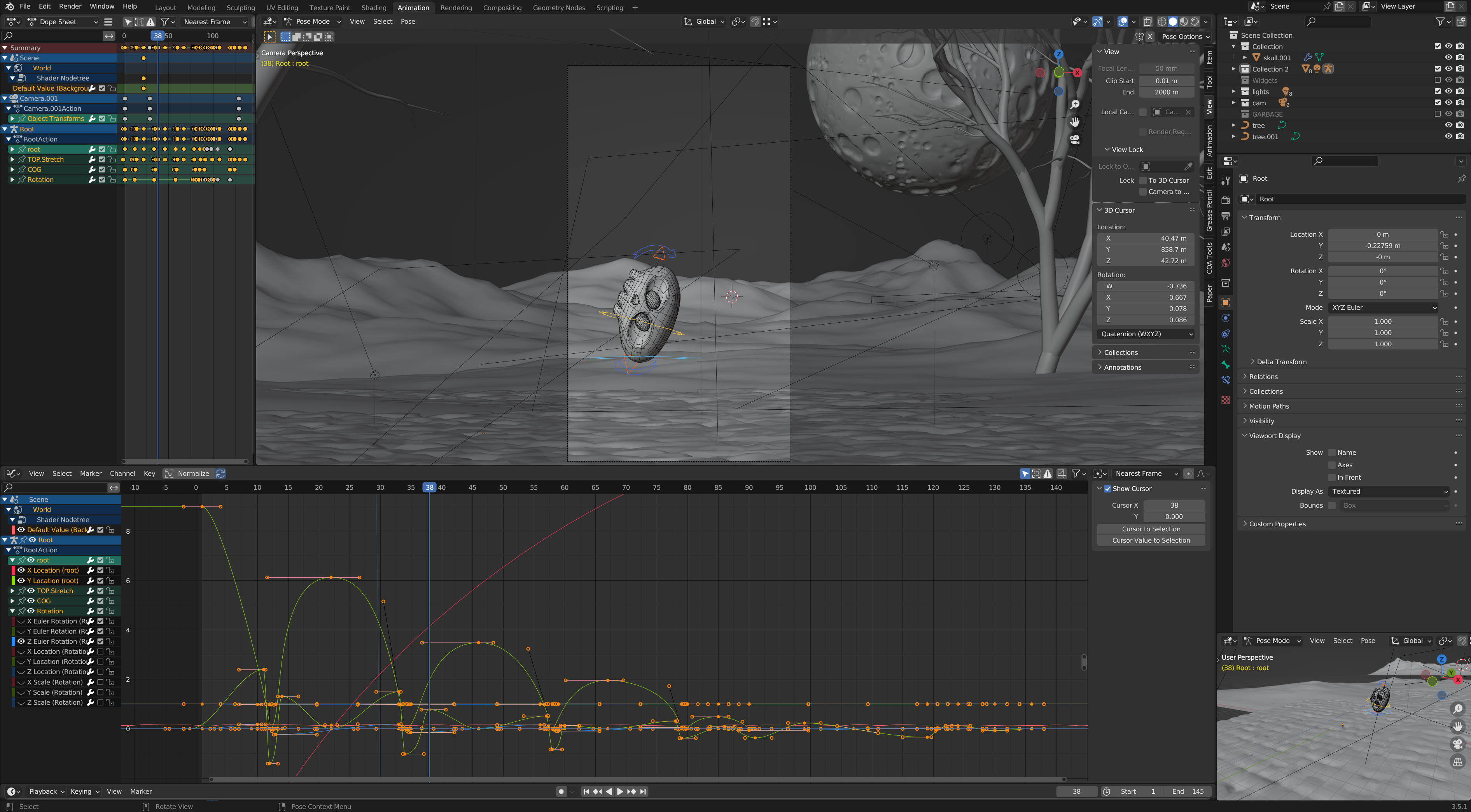Expand the Delta Transform subpanel
Screen dimensions: 1471x812
(1281, 362)
